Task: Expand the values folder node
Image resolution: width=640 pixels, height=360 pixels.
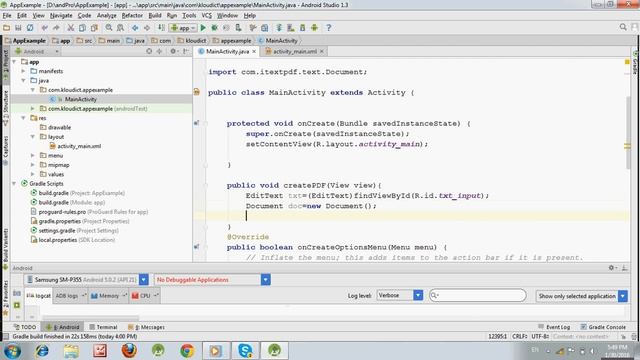Action: (33, 174)
